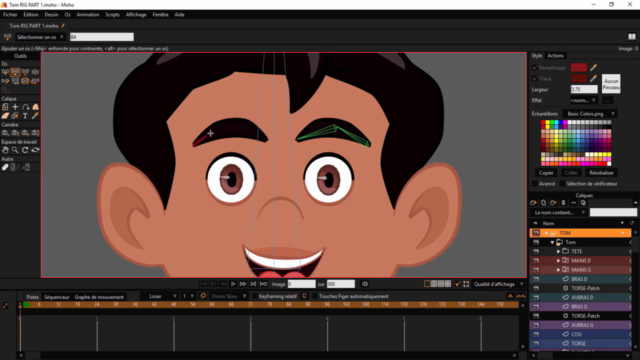Screen dimensions: 640x360
Task: Open the Lisser interpolation dropdown
Action: [x=160, y=296]
